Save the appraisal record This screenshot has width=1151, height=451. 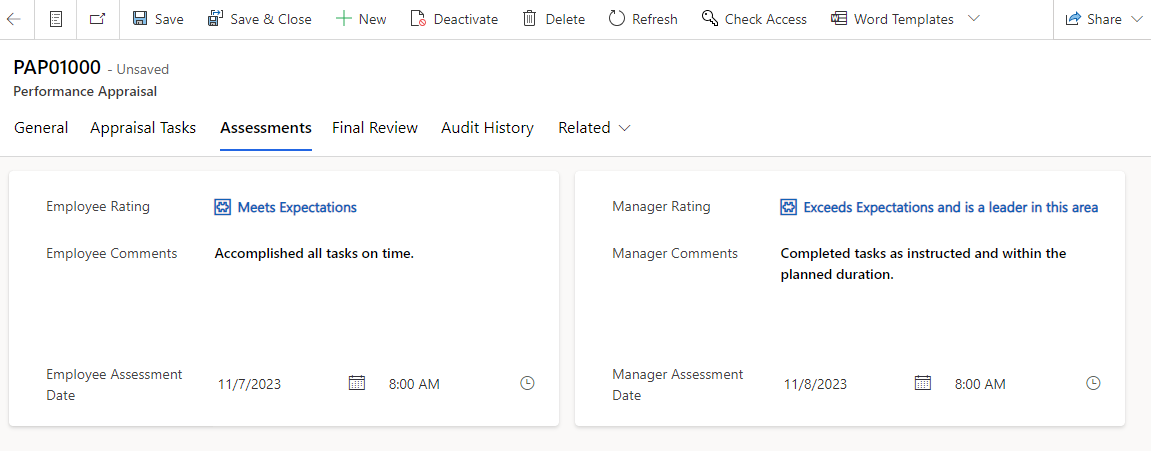[158, 19]
